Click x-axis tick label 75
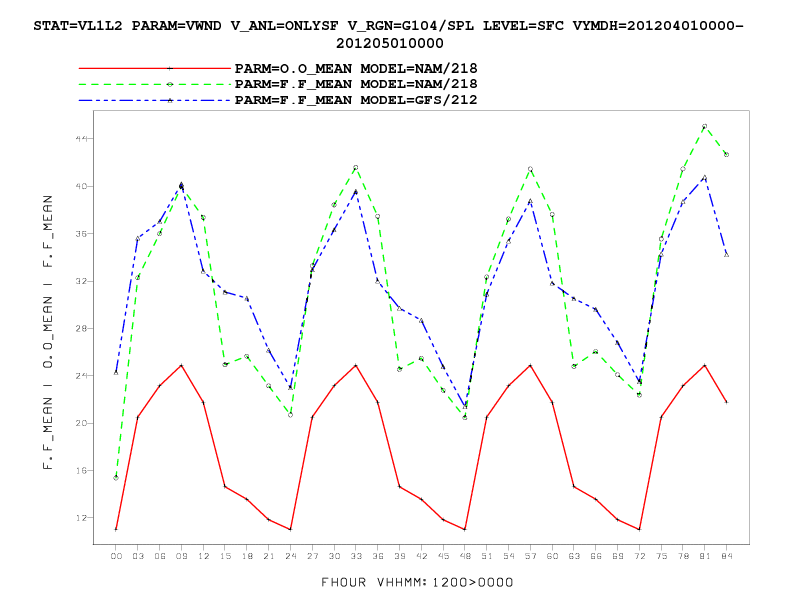792x612 pixels. pyautogui.click(x=661, y=556)
